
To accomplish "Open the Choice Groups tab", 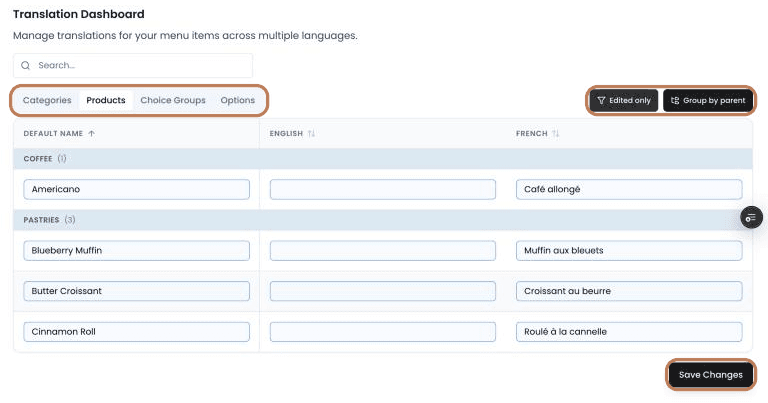I will (x=173, y=100).
